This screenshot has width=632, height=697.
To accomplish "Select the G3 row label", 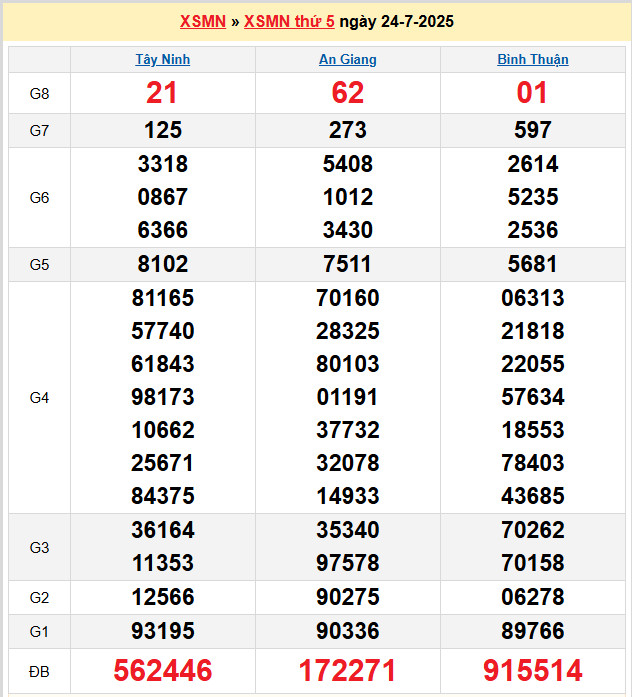I will tap(39, 548).
